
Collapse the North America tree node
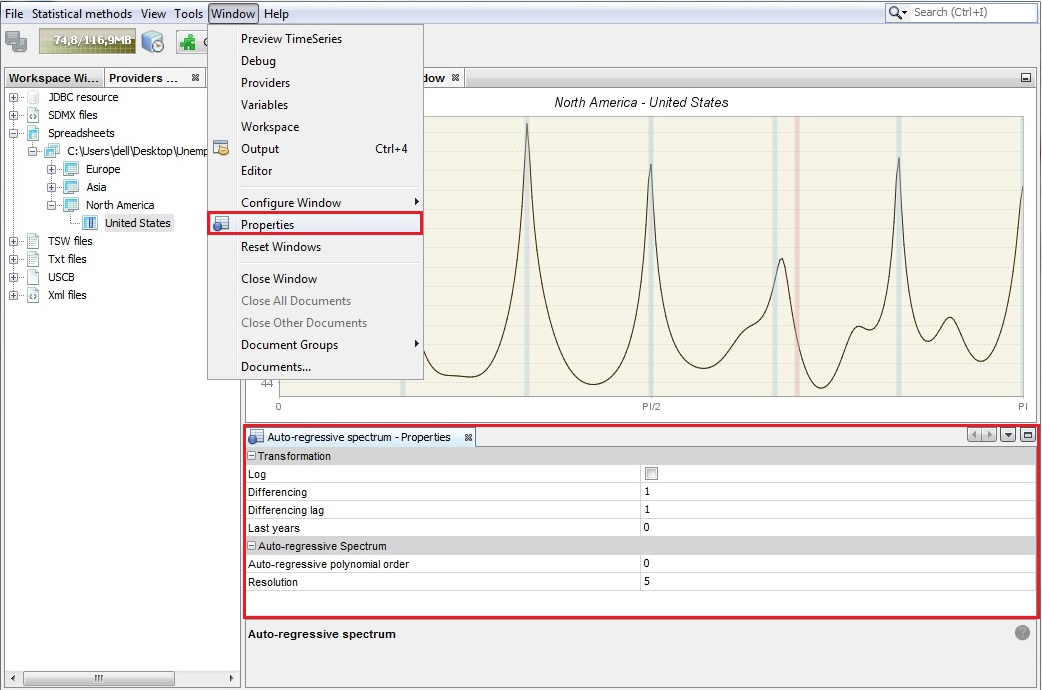[x=51, y=205]
